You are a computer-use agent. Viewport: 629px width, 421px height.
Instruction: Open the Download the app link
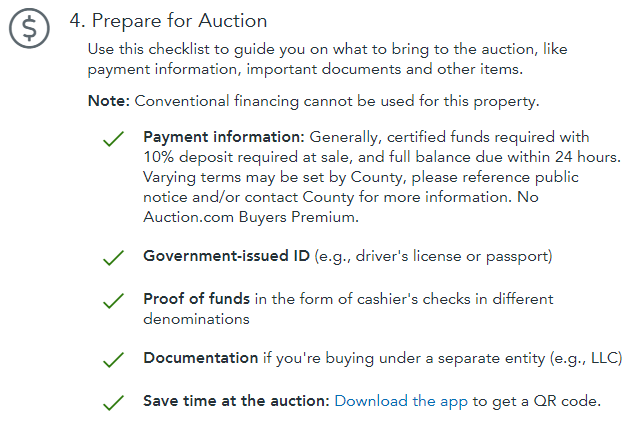tap(401, 401)
